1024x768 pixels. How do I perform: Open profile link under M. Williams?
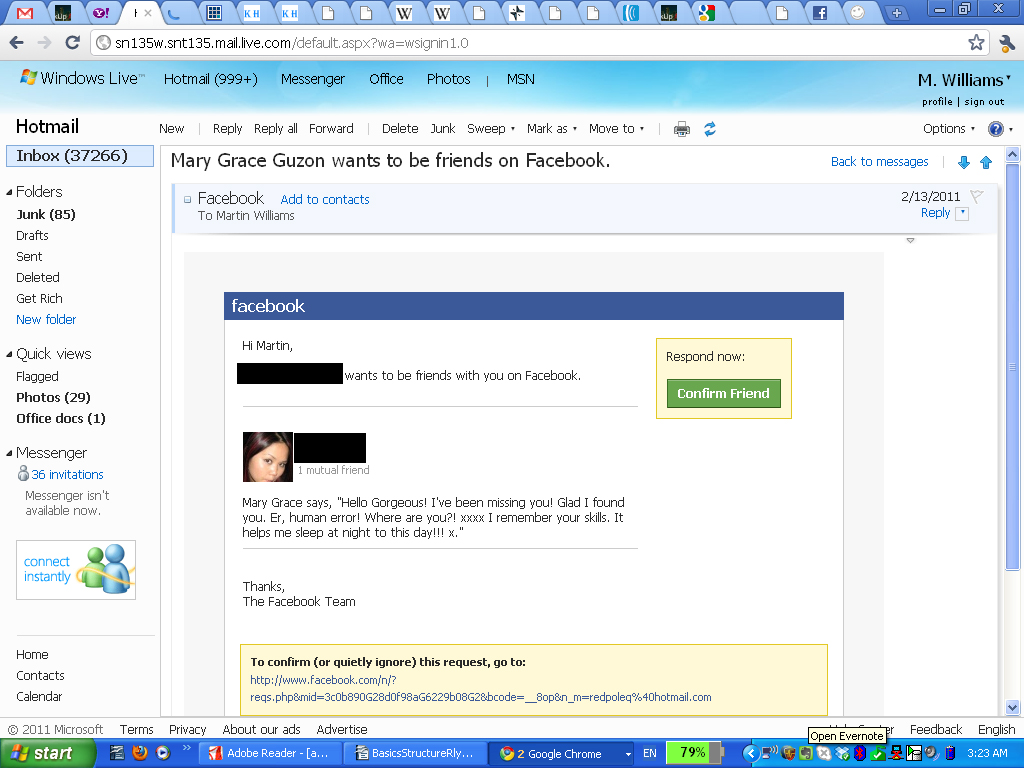tap(937, 102)
